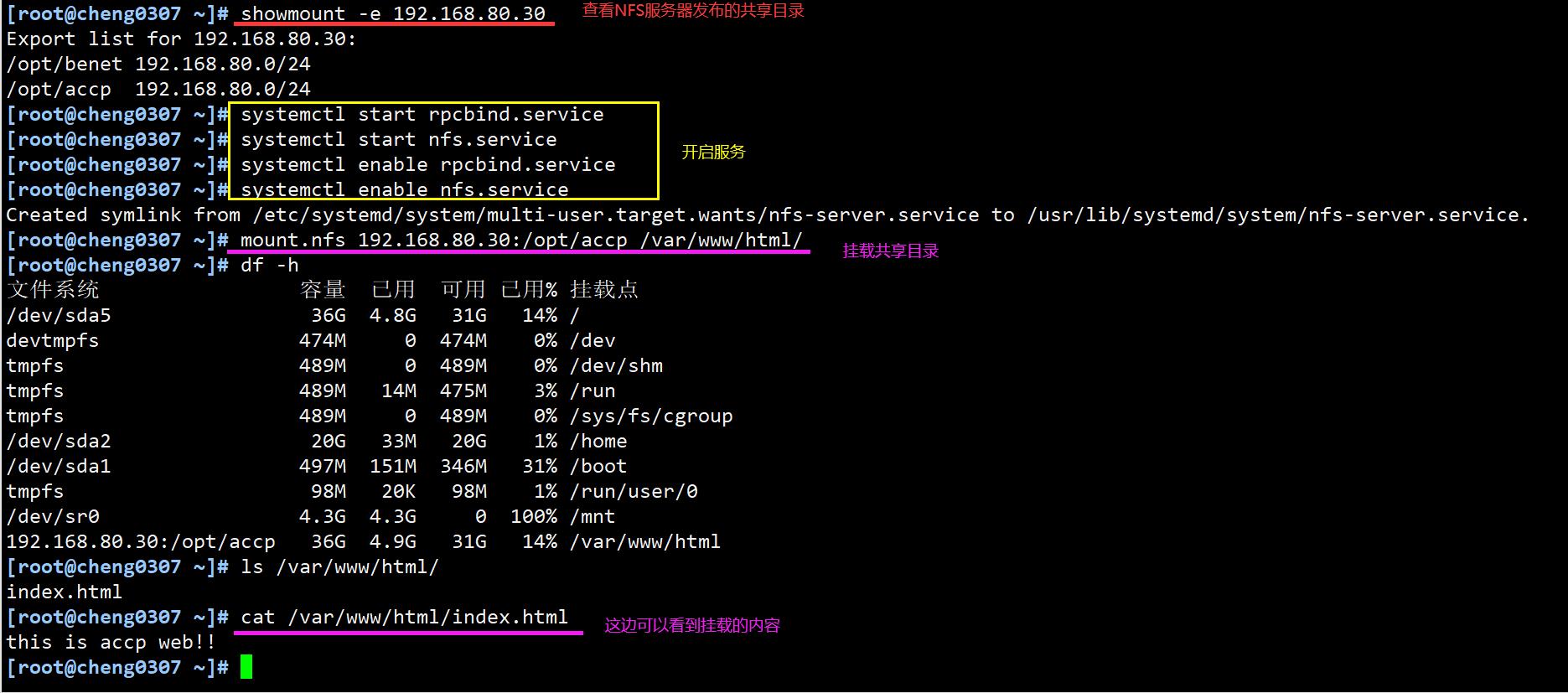
Task: Click the '/sys/fs/cgroup' mount point
Action: coord(651,416)
